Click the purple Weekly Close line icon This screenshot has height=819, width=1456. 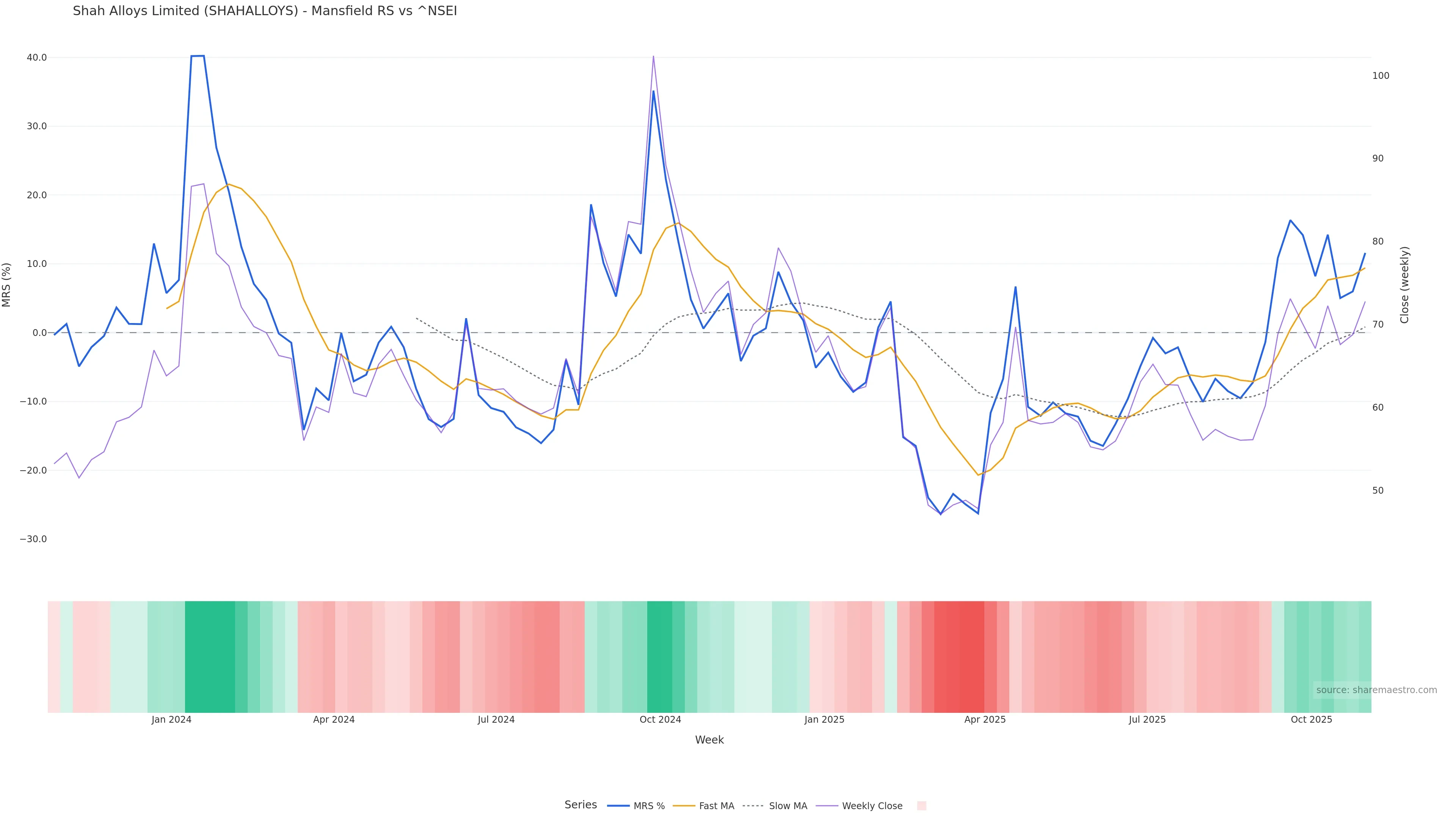(827, 806)
